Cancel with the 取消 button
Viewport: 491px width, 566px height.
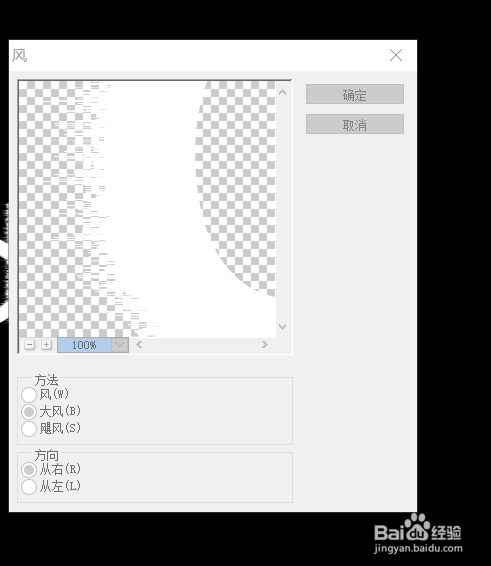click(x=355, y=124)
